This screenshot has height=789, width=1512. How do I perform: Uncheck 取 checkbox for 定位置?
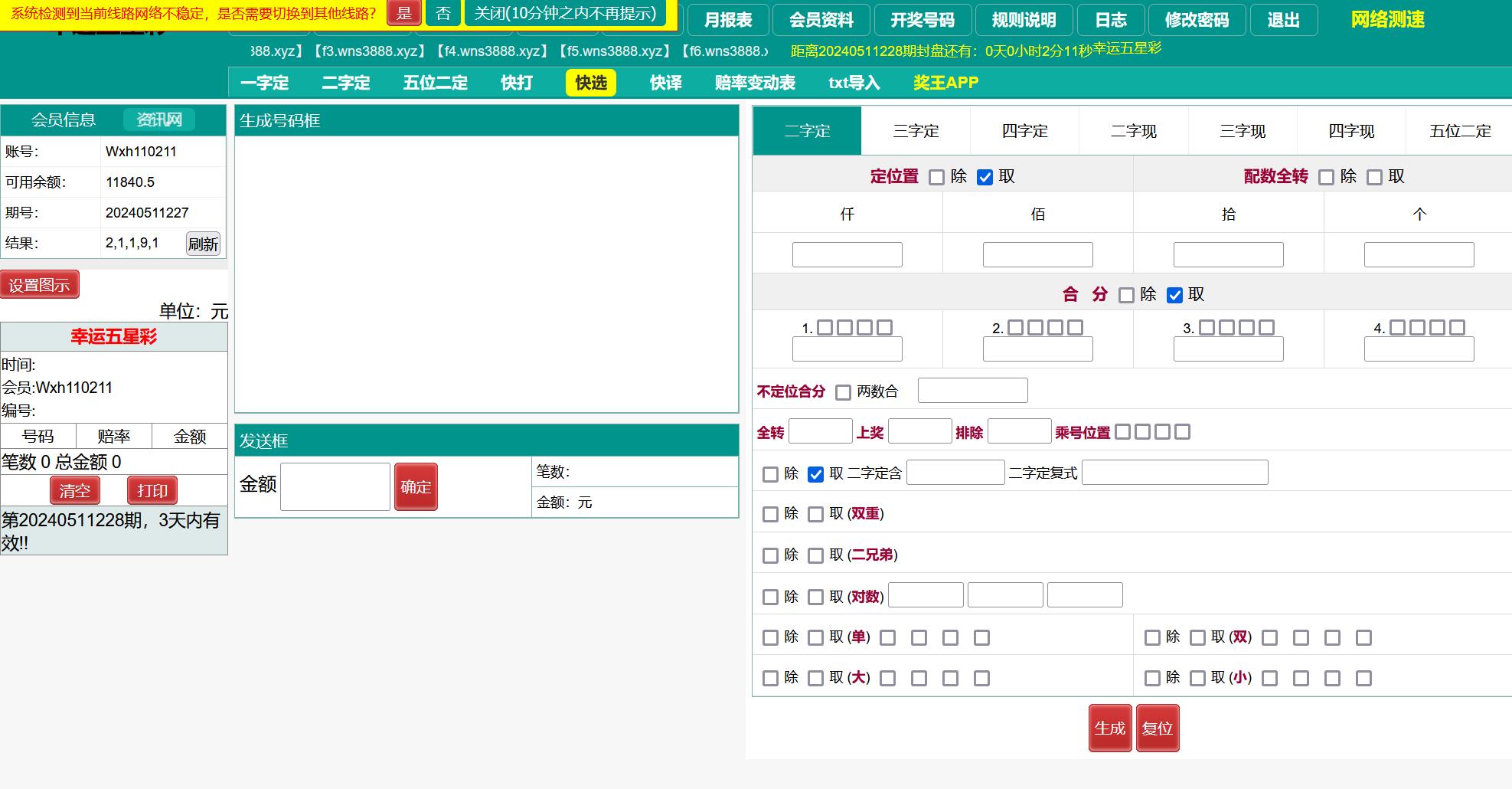click(x=985, y=178)
